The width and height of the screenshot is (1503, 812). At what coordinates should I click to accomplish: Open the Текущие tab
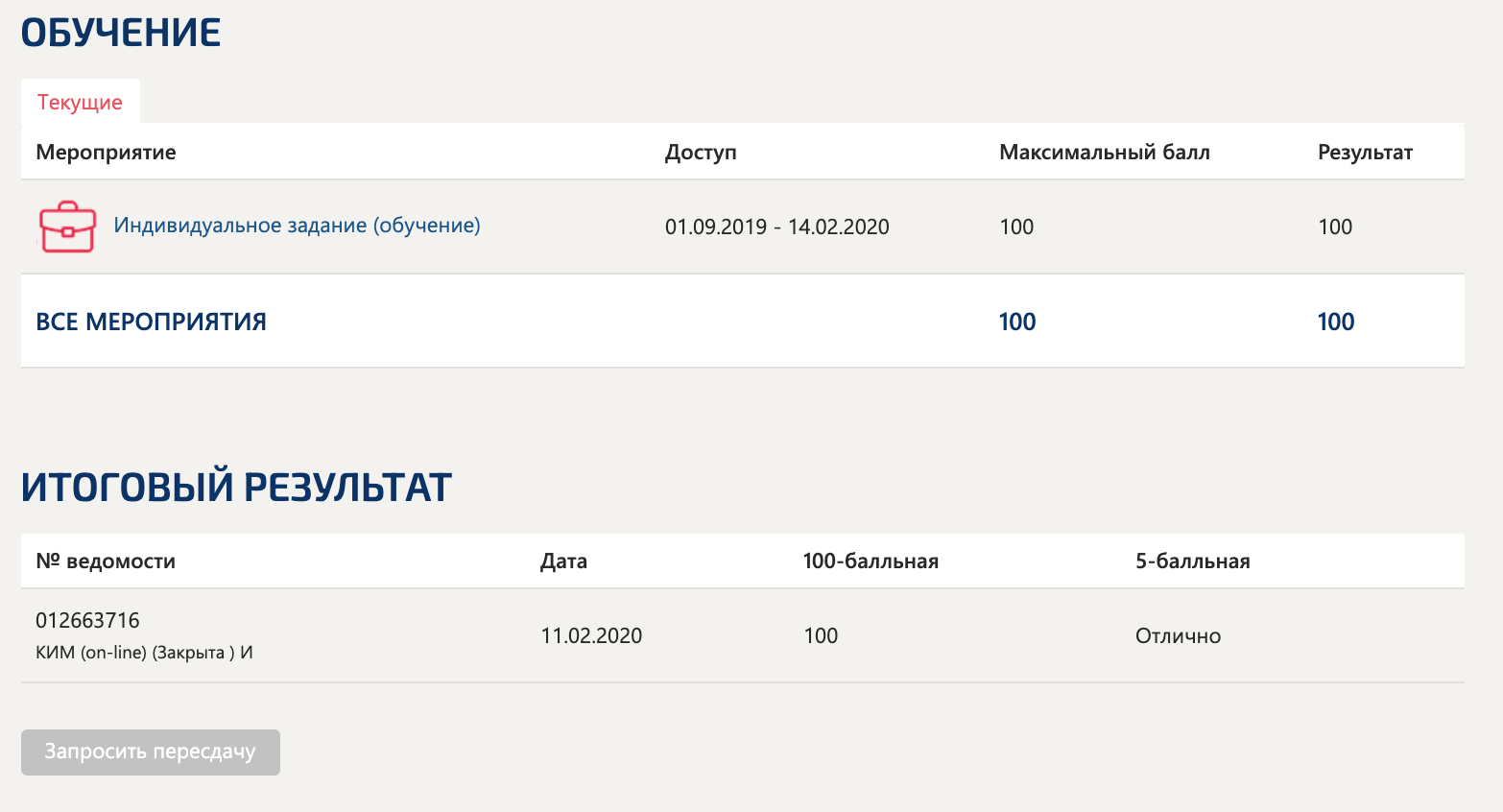(x=80, y=103)
